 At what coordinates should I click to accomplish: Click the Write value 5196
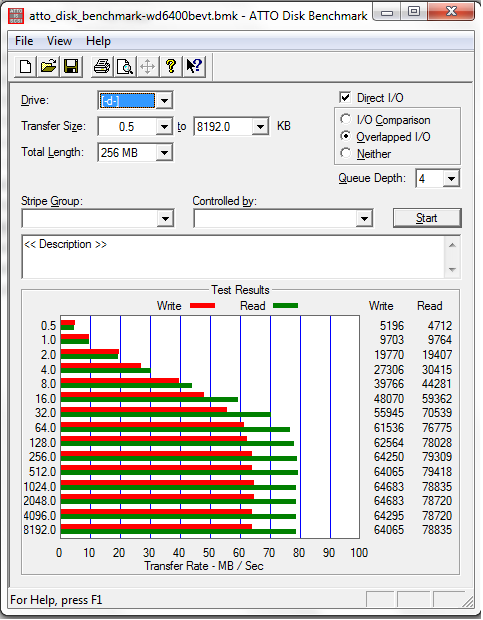[392, 326]
